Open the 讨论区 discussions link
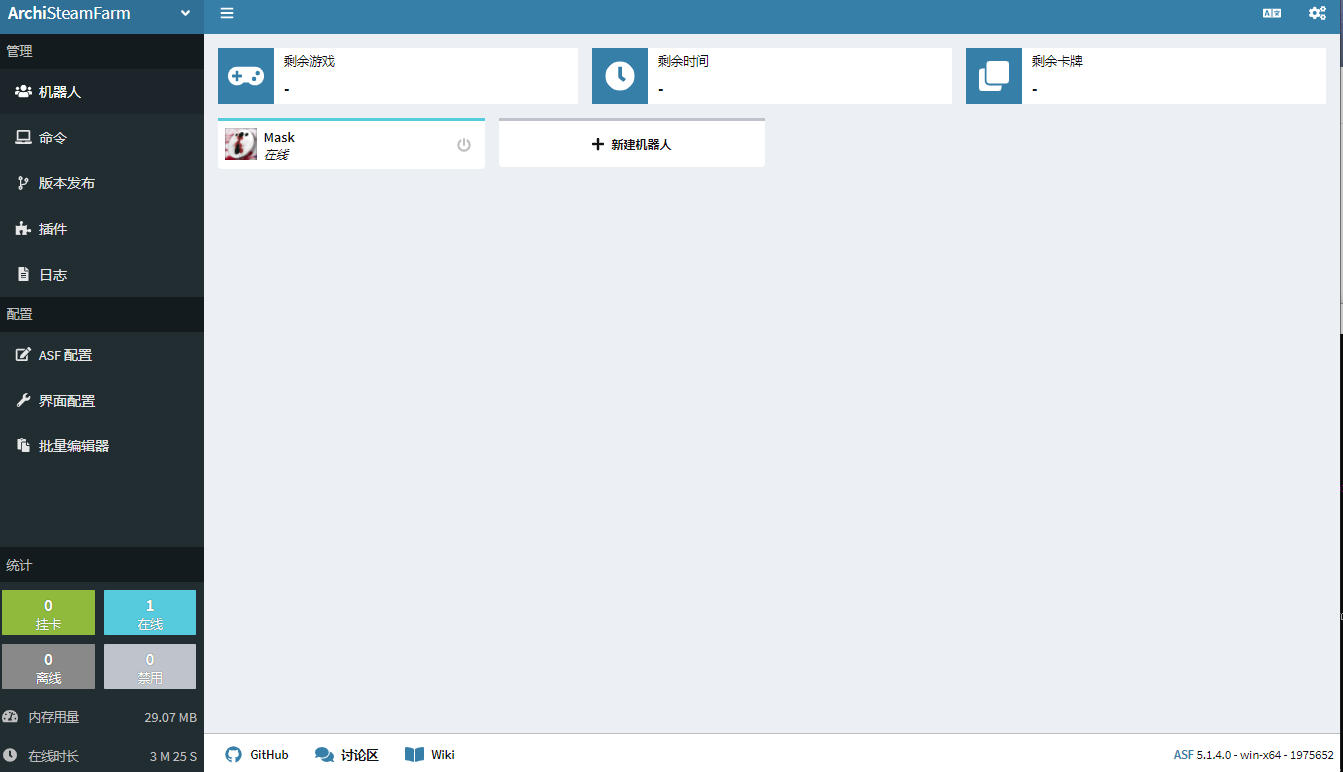 [347, 755]
